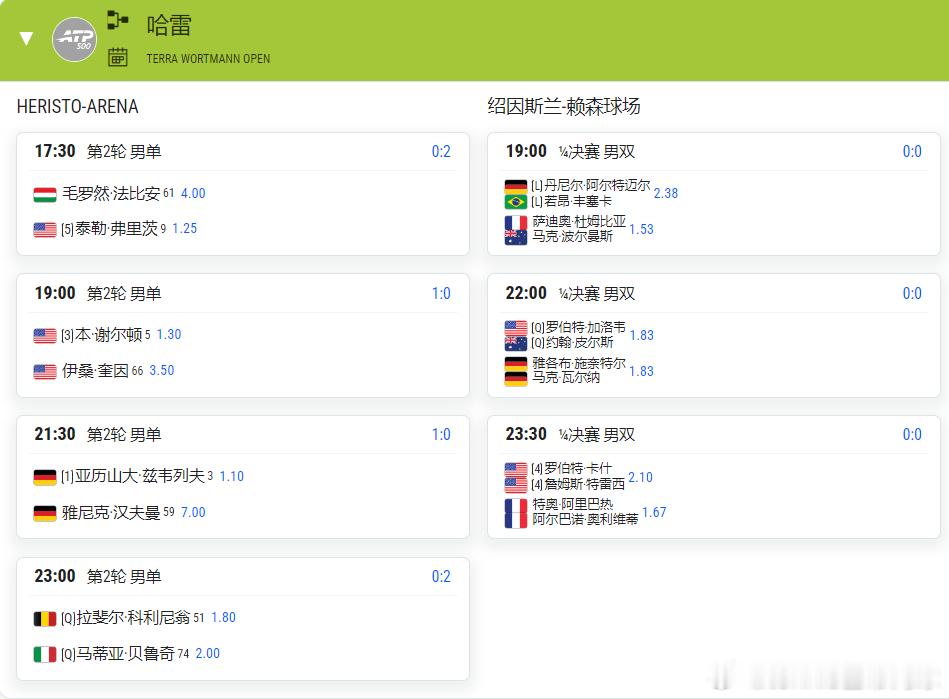The image size is (949, 699).
Task: Open score 1:0 of 19:00 singles match
Action: coord(441,294)
